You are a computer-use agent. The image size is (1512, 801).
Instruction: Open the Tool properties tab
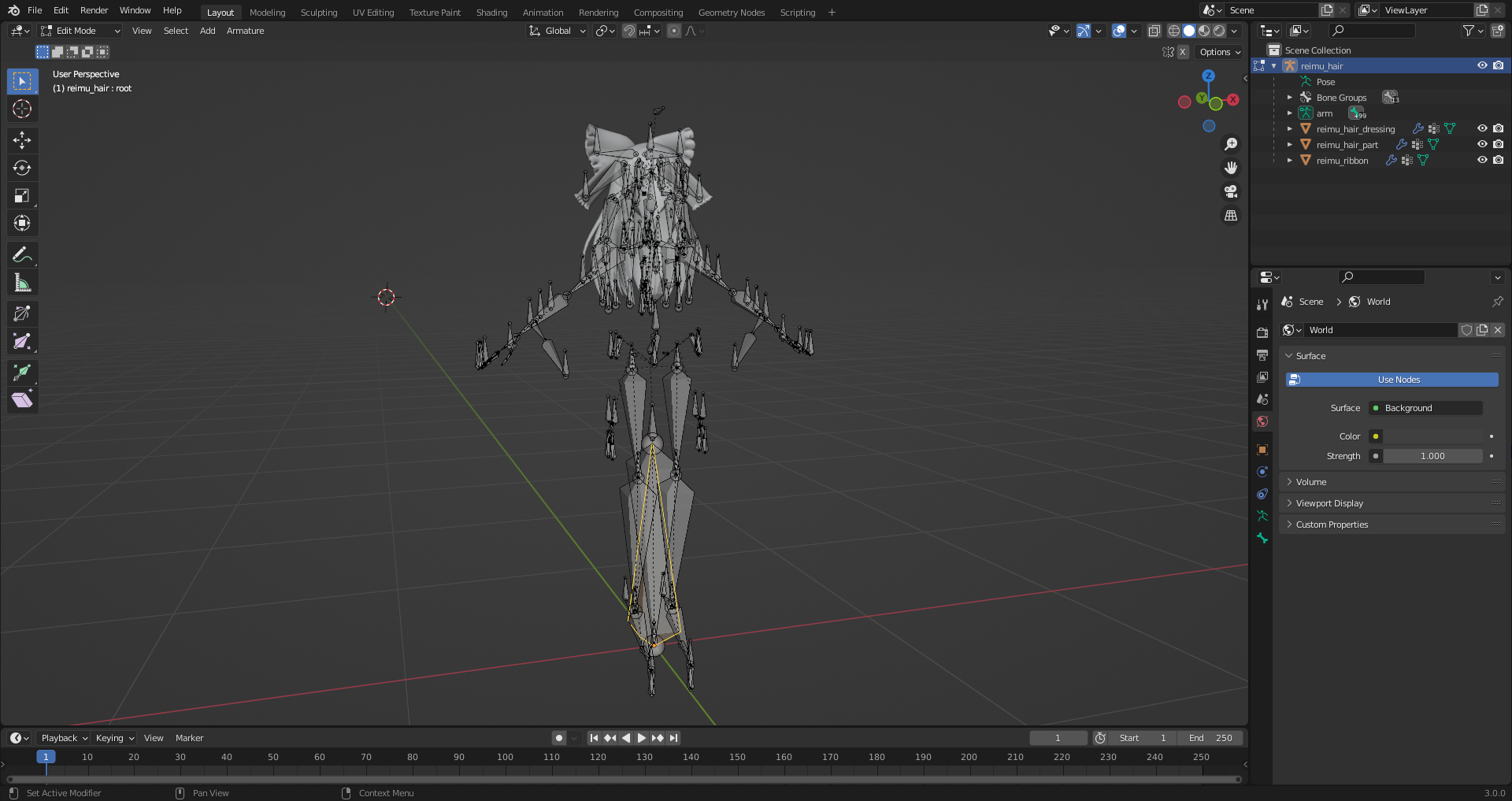point(1262,305)
